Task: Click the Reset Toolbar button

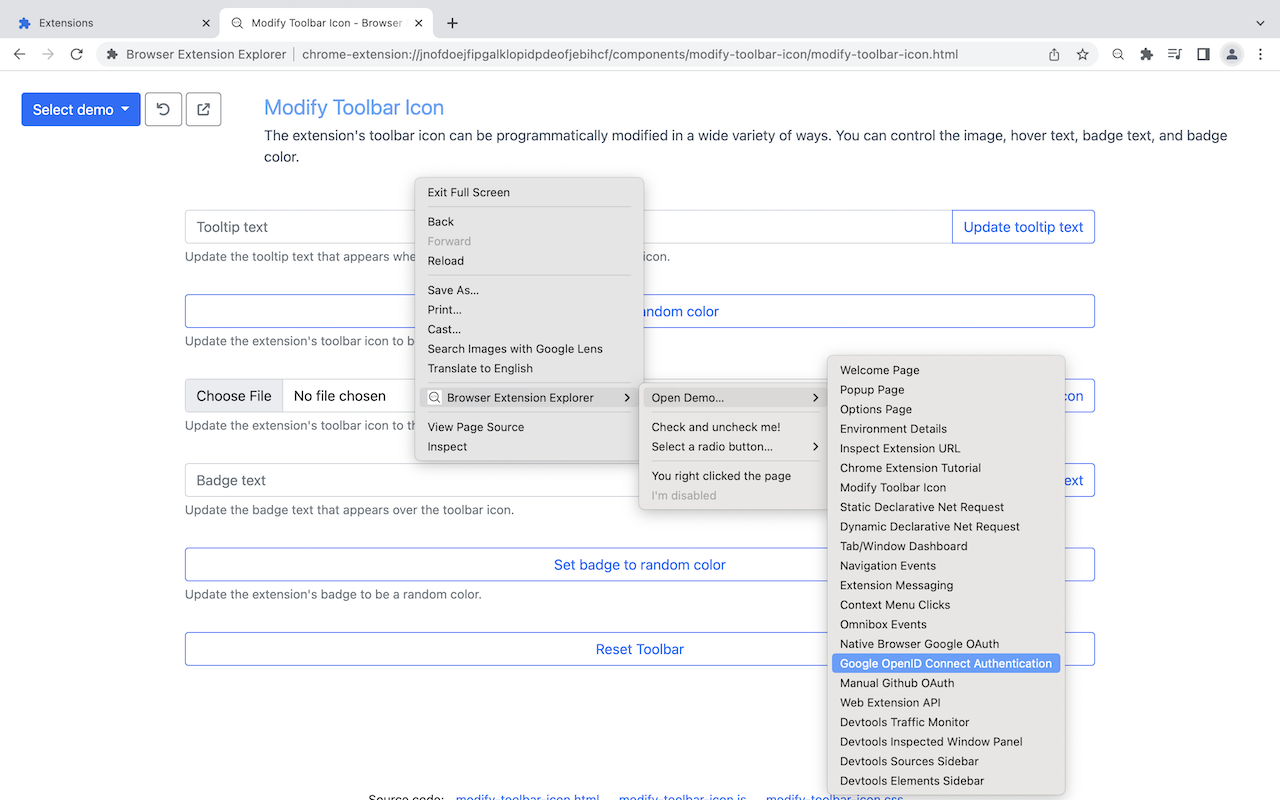Action: (x=640, y=649)
